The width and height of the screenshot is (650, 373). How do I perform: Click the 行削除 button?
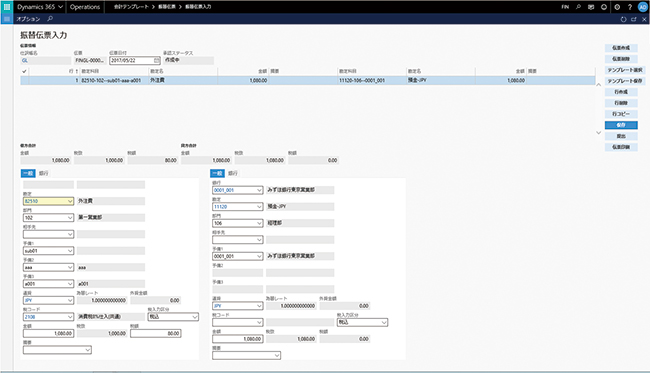[x=621, y=103]
